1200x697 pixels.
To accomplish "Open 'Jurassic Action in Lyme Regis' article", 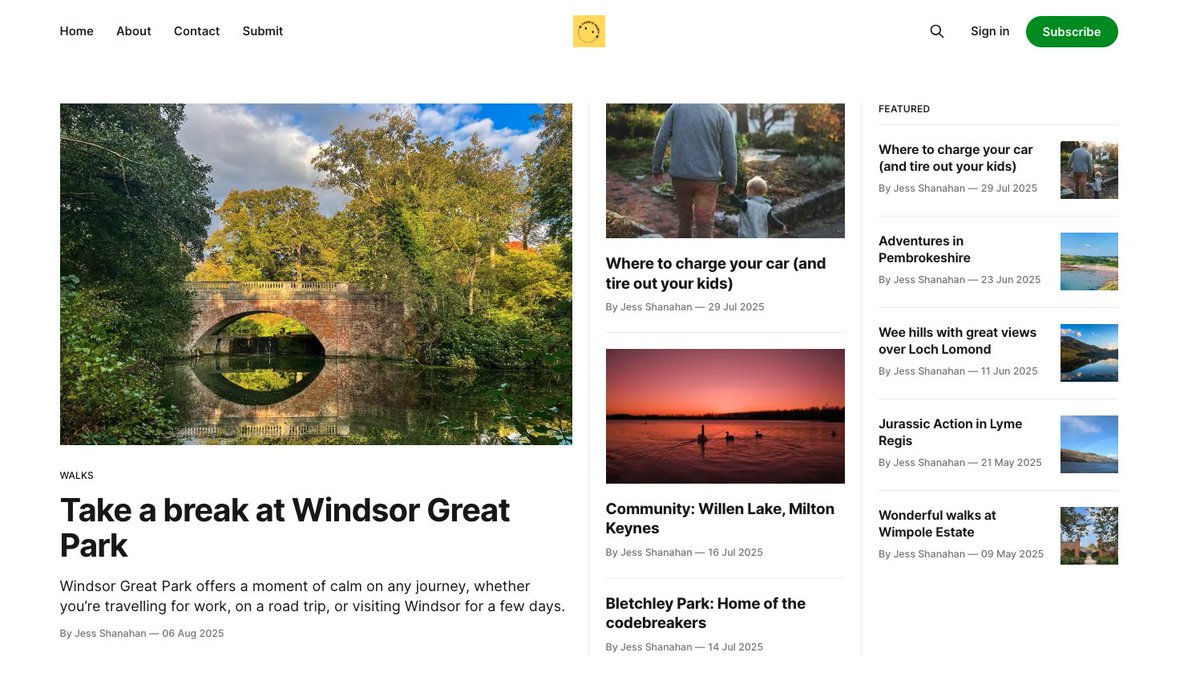I will pyautogui.click(x=950, y=432).
